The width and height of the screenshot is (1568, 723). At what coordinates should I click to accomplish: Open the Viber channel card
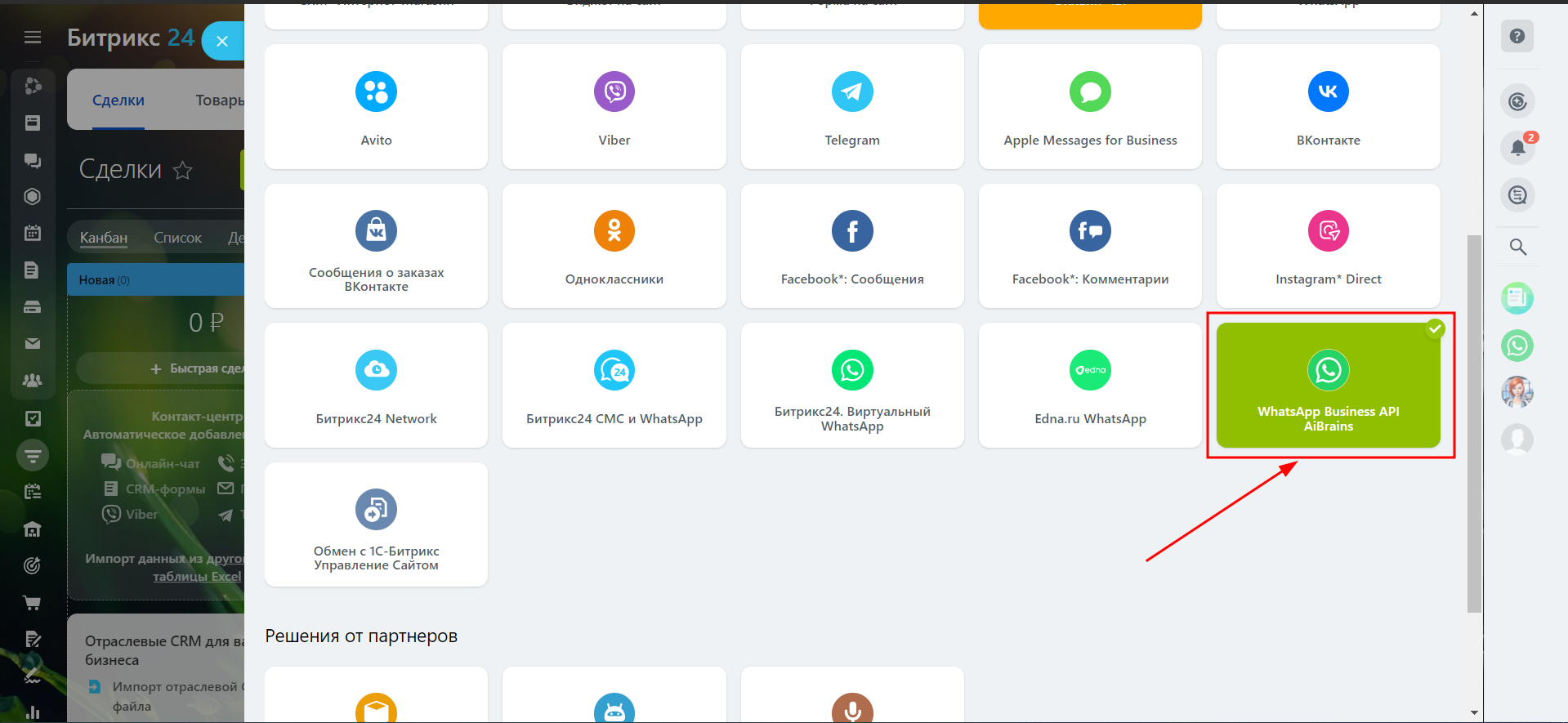[x=614, y=107]
